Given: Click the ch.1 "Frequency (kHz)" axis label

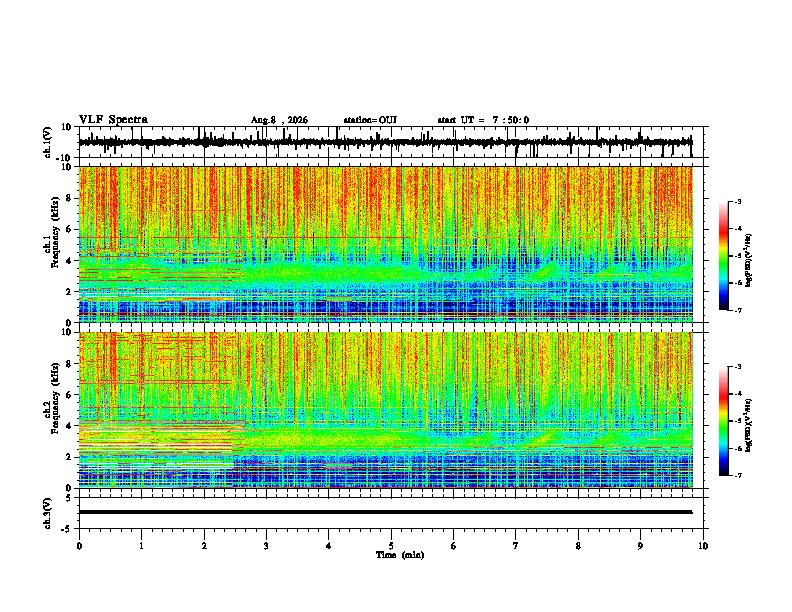Looking at the screenshot, I should (x=55, y=230).
